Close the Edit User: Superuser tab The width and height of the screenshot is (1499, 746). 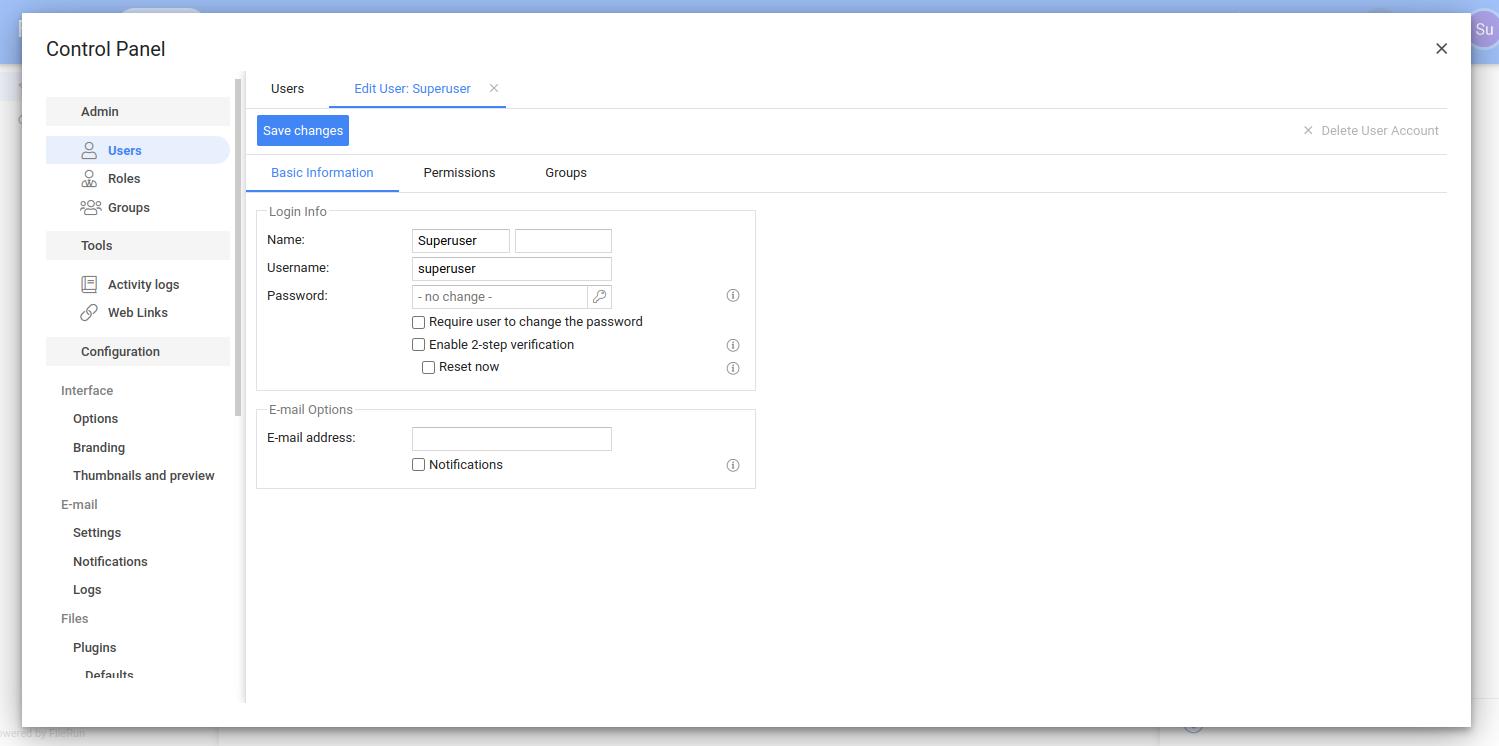pos(493,88)
